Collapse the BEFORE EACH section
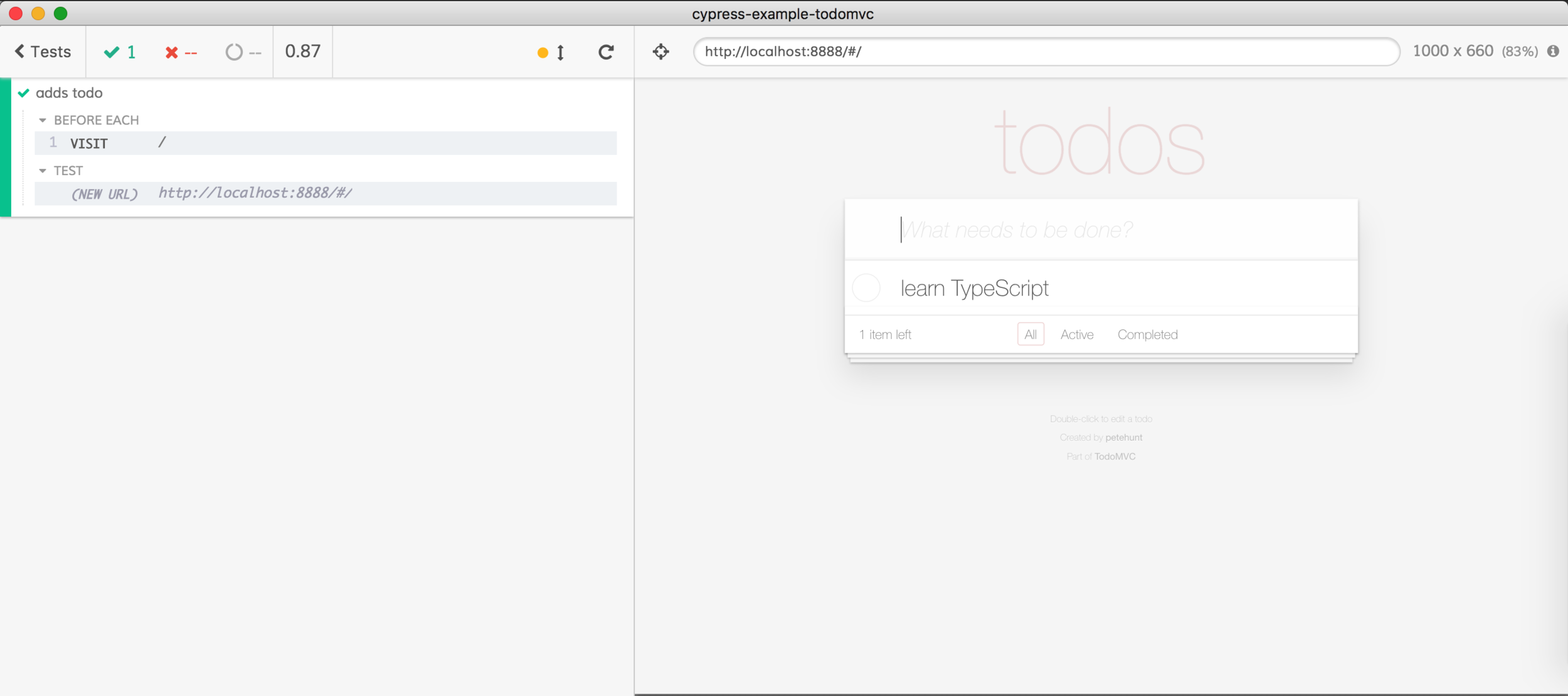Viewport: 1568px width, 696px height. click(43, 120)
